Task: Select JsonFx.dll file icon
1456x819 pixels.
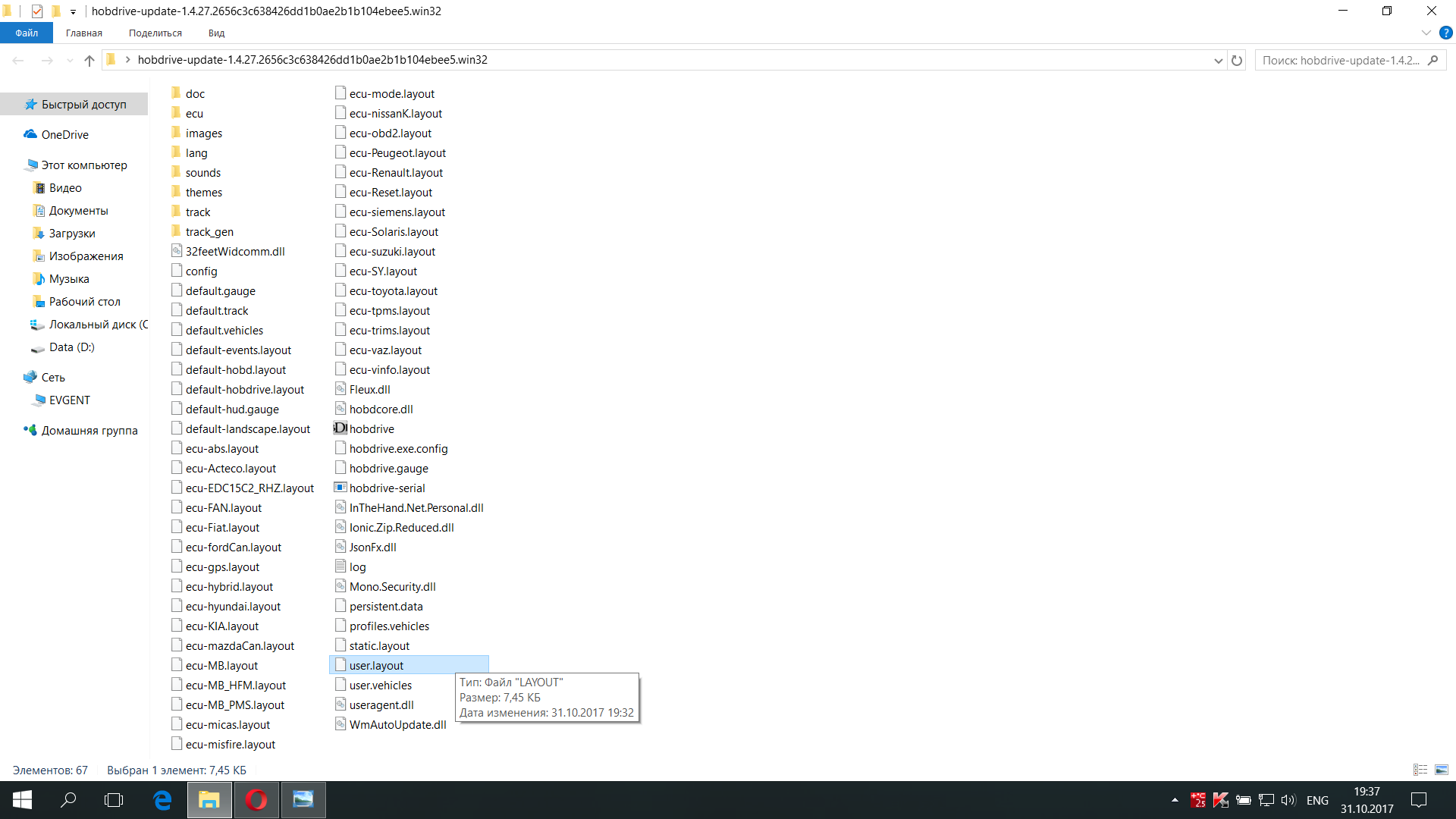Action: click(x=340, y=547)
